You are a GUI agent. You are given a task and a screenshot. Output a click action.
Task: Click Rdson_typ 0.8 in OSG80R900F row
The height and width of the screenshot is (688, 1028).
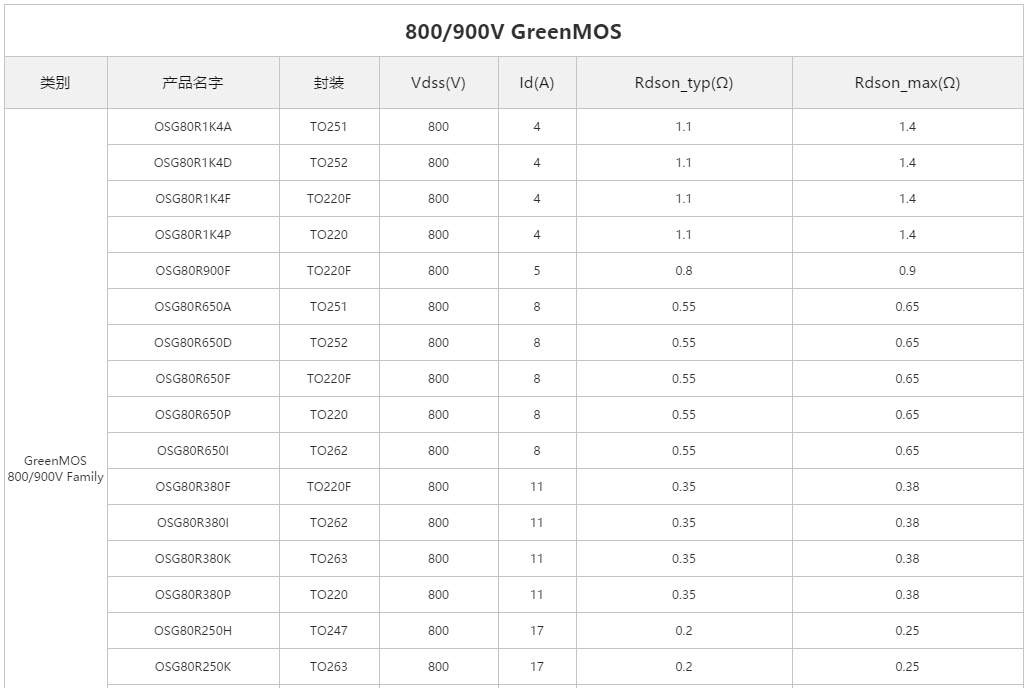684,271
